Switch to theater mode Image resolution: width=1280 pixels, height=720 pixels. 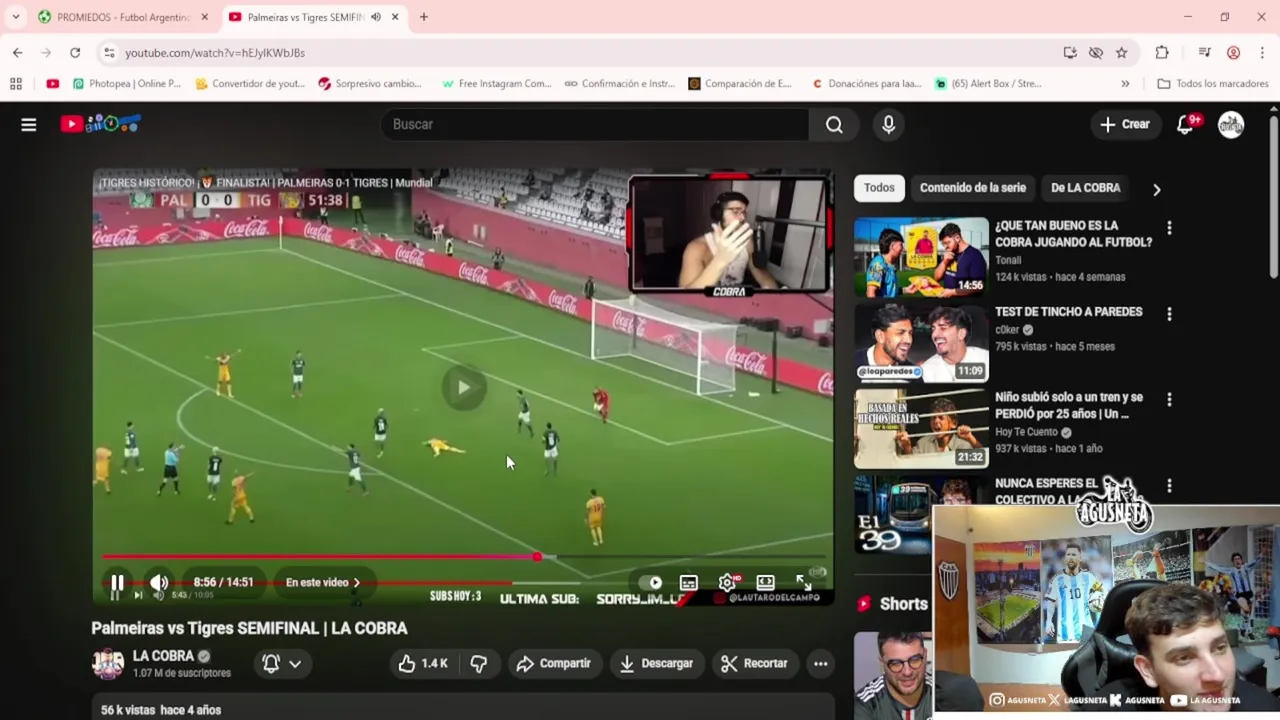click(765, 582)
